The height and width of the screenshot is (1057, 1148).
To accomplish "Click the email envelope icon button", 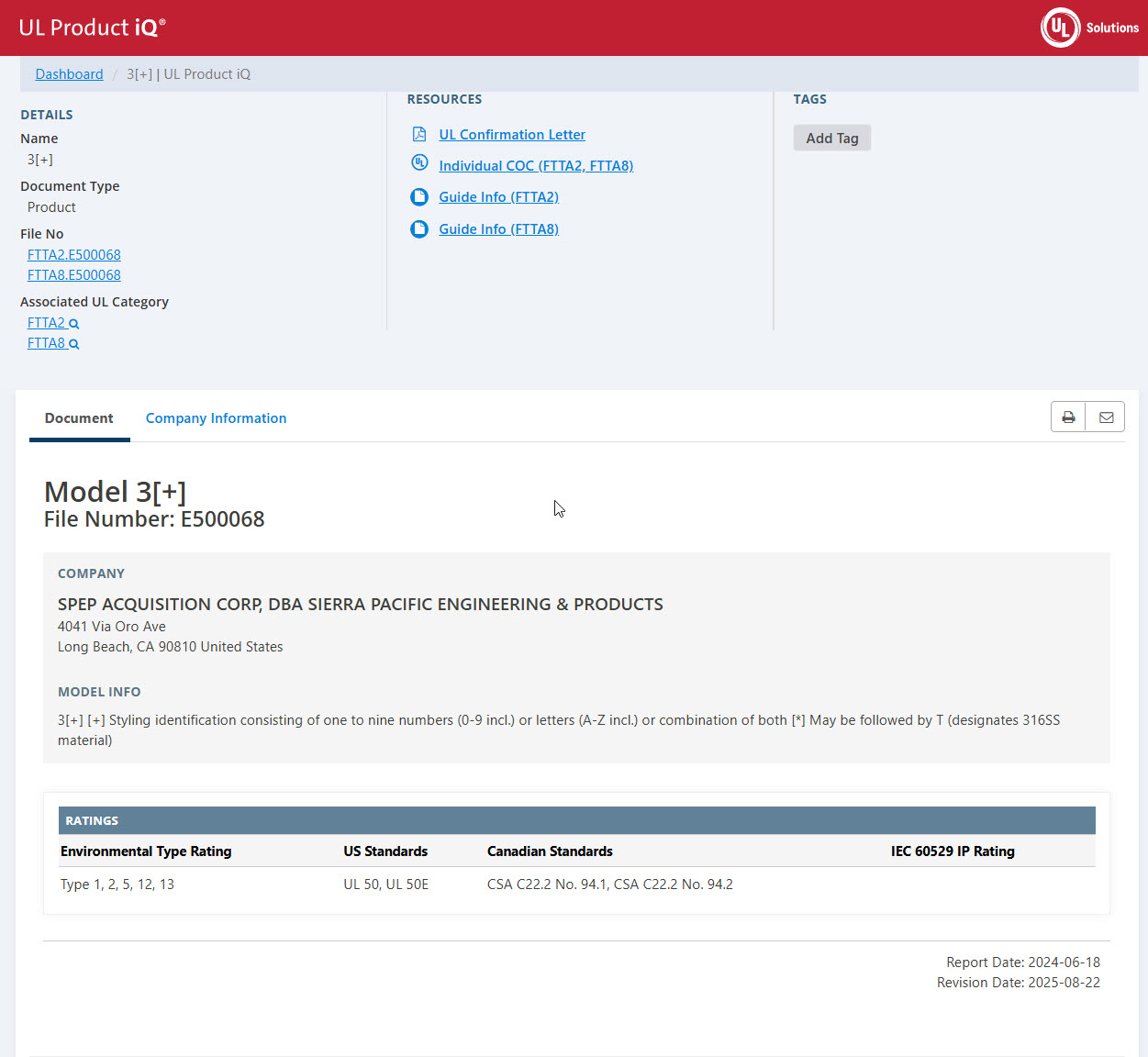I will click(x=1106, y=417).
